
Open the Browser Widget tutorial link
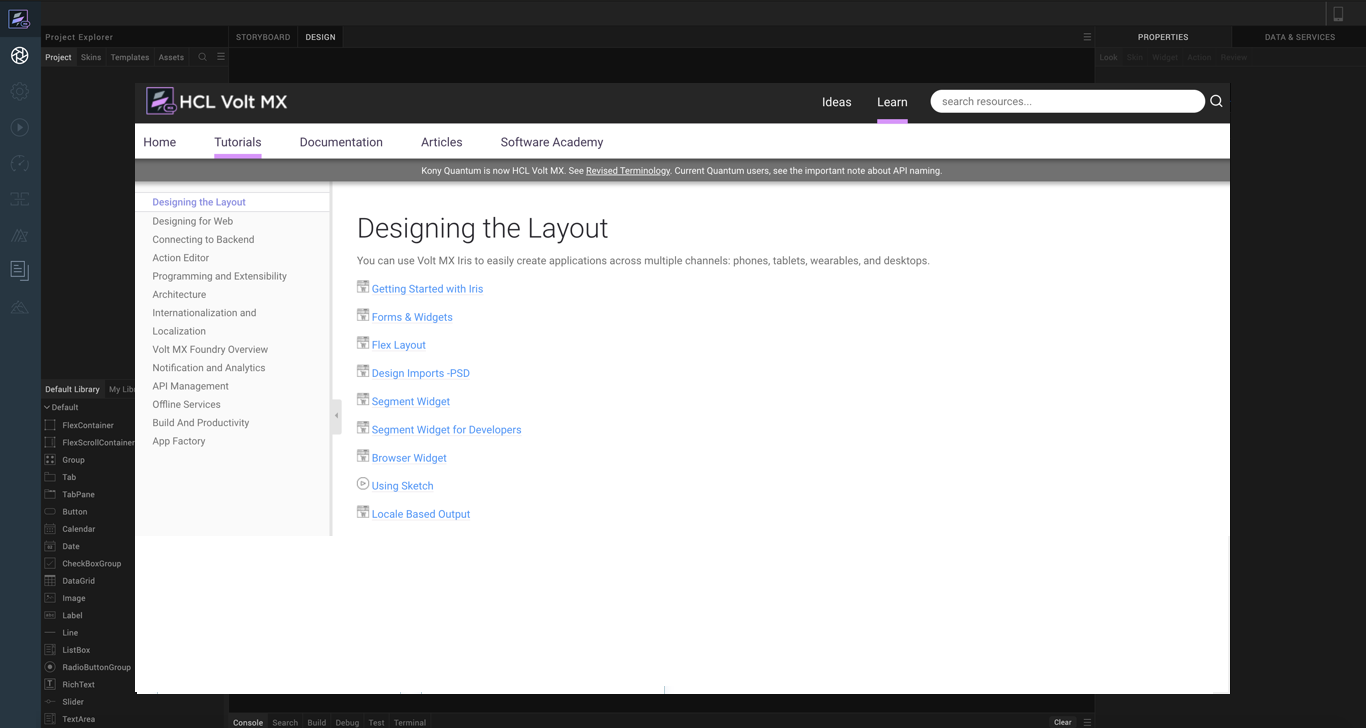tap(409, 458)
